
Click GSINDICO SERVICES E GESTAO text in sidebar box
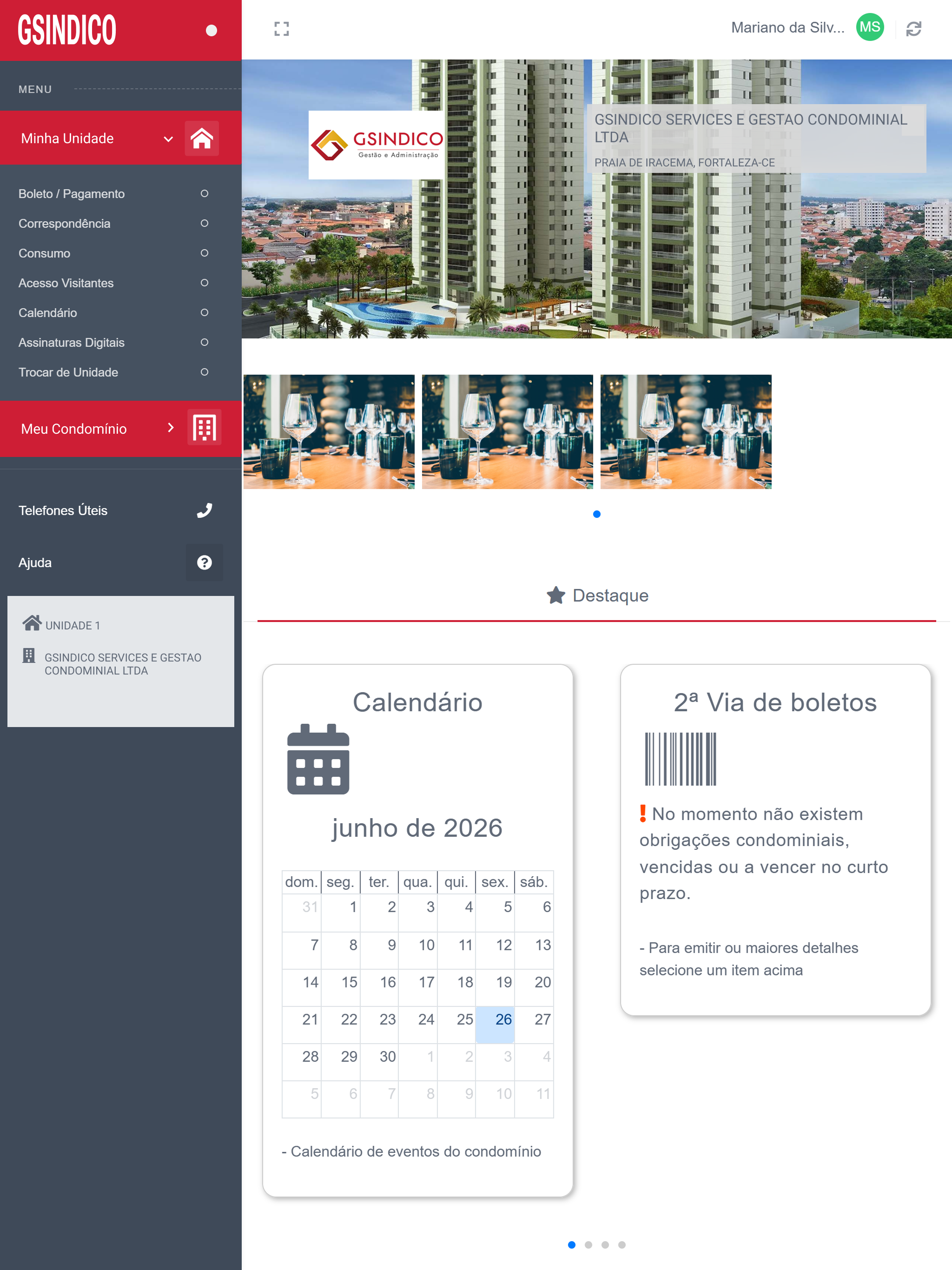(x=123, y=664)
